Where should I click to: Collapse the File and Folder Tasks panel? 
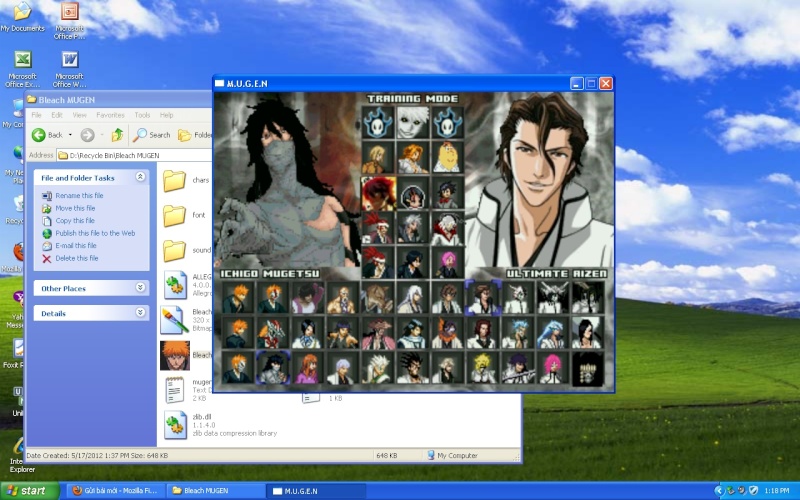(x=140, y=177)
